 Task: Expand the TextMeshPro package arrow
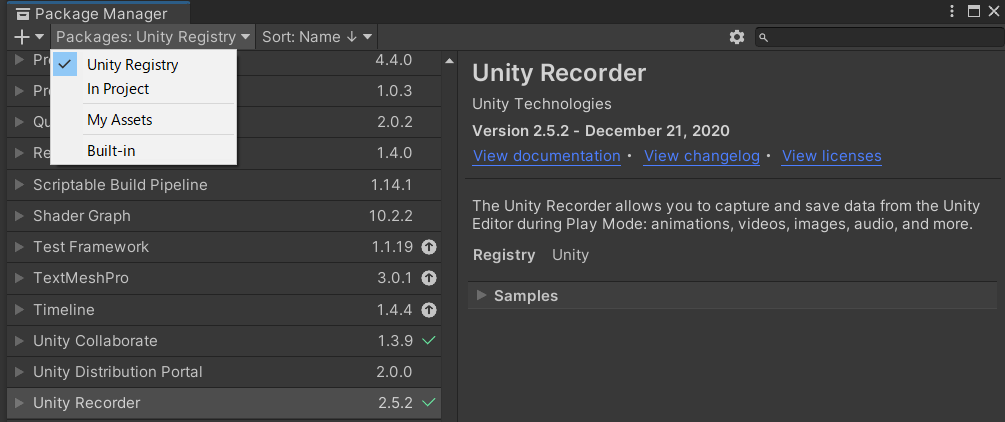[19, 278]
